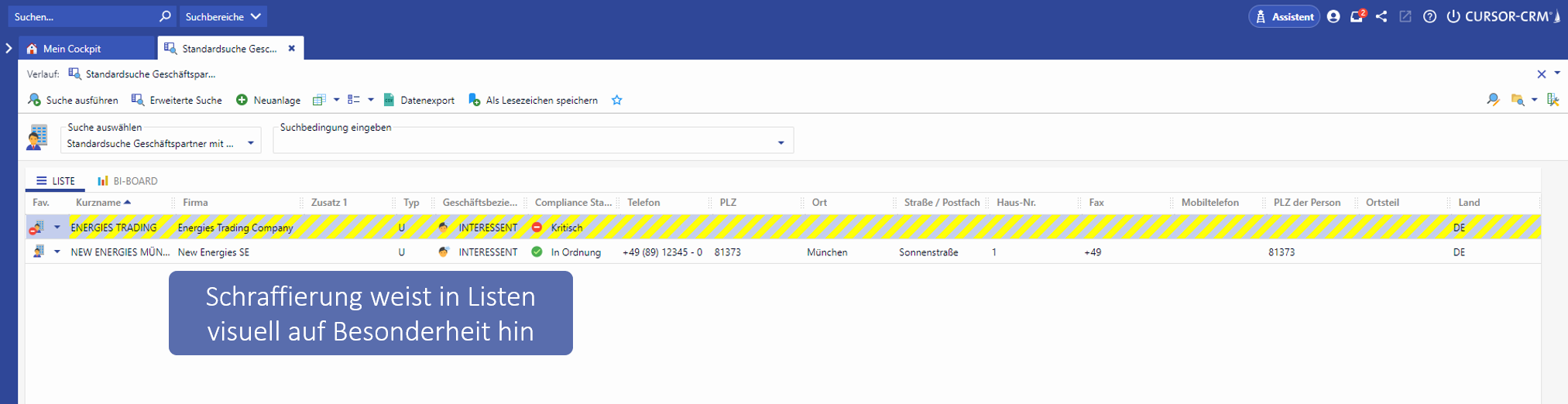
Task: Click the Suche ausführen button
Action: (x=74, y=100)
